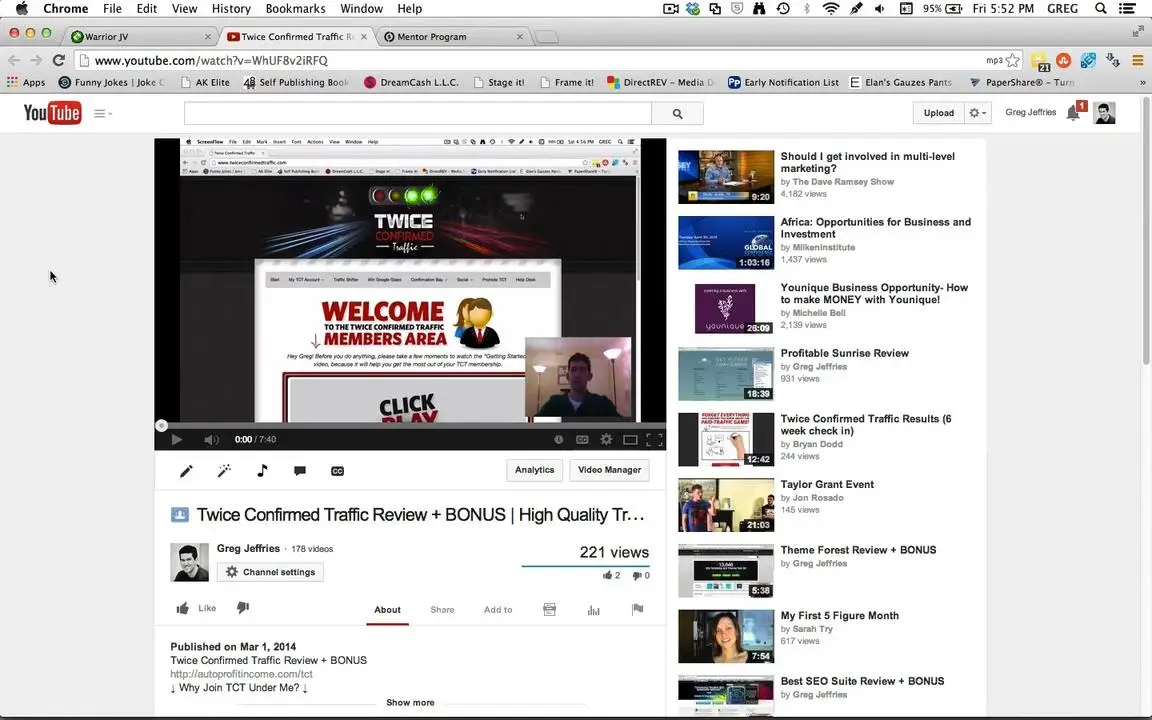Open the Bookmarks menu in menu bar

295,8
